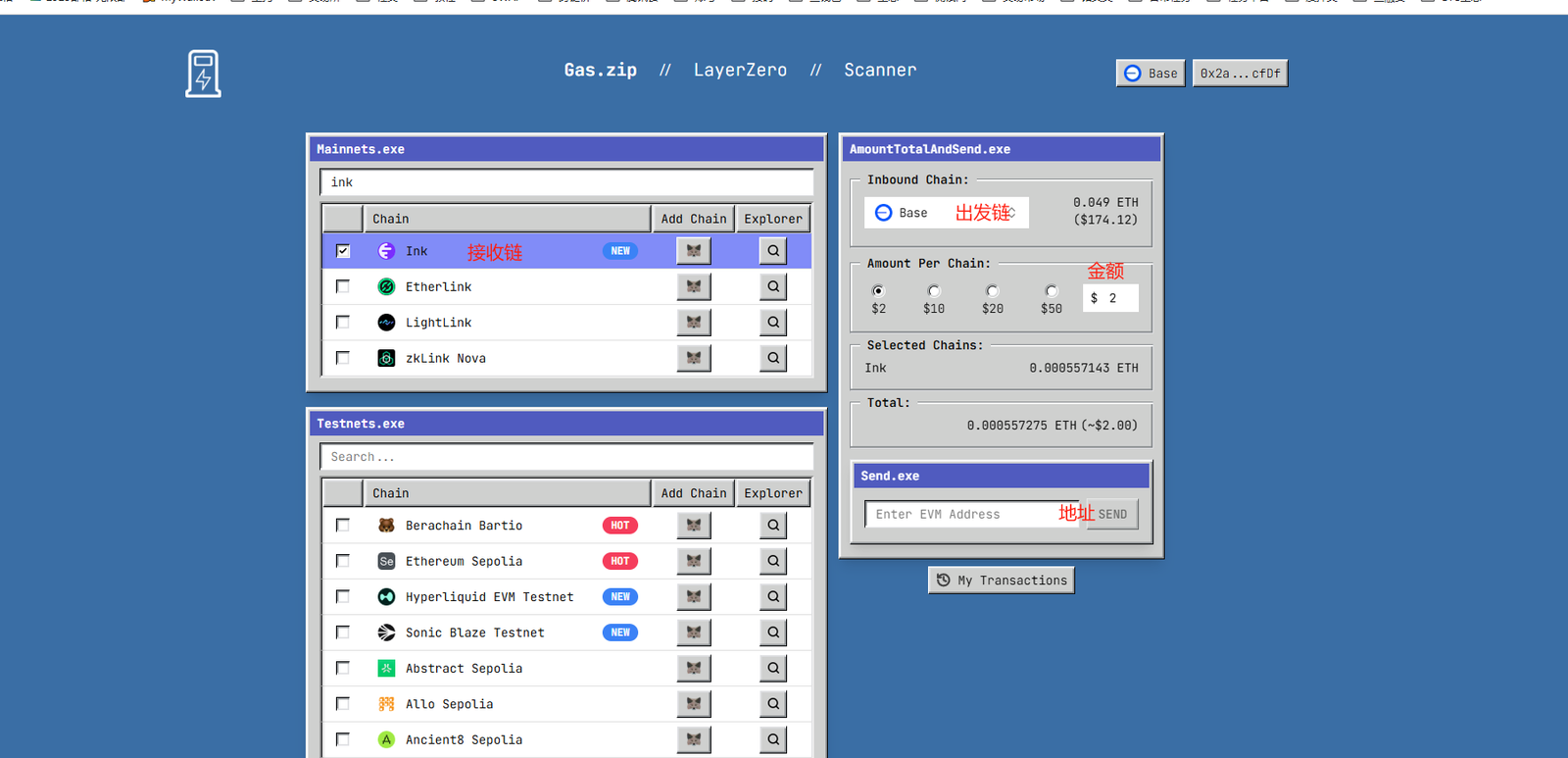Open the Ethereum Sepolia explorer magnifier icon
This screenshot has width=1568, height=758.
pos(773,561)
